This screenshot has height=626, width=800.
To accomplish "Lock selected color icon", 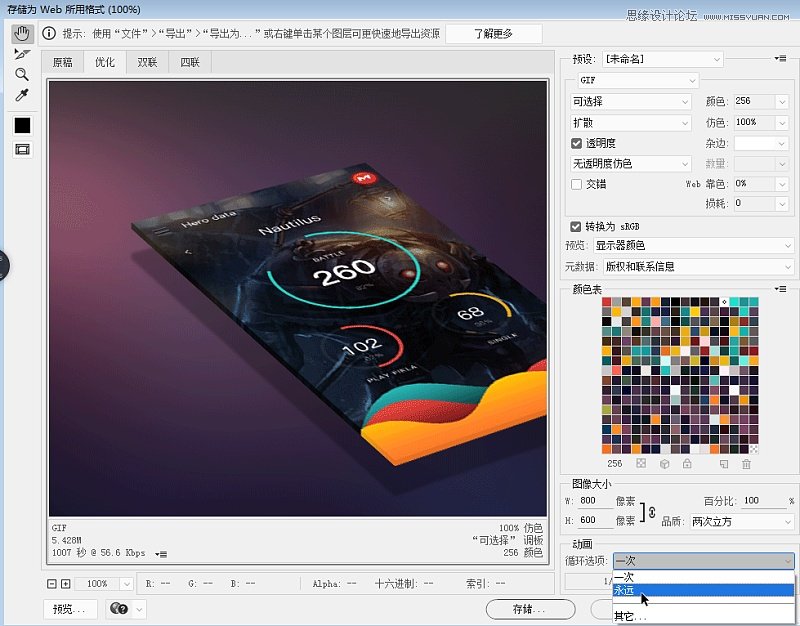I will coord(687,463).
